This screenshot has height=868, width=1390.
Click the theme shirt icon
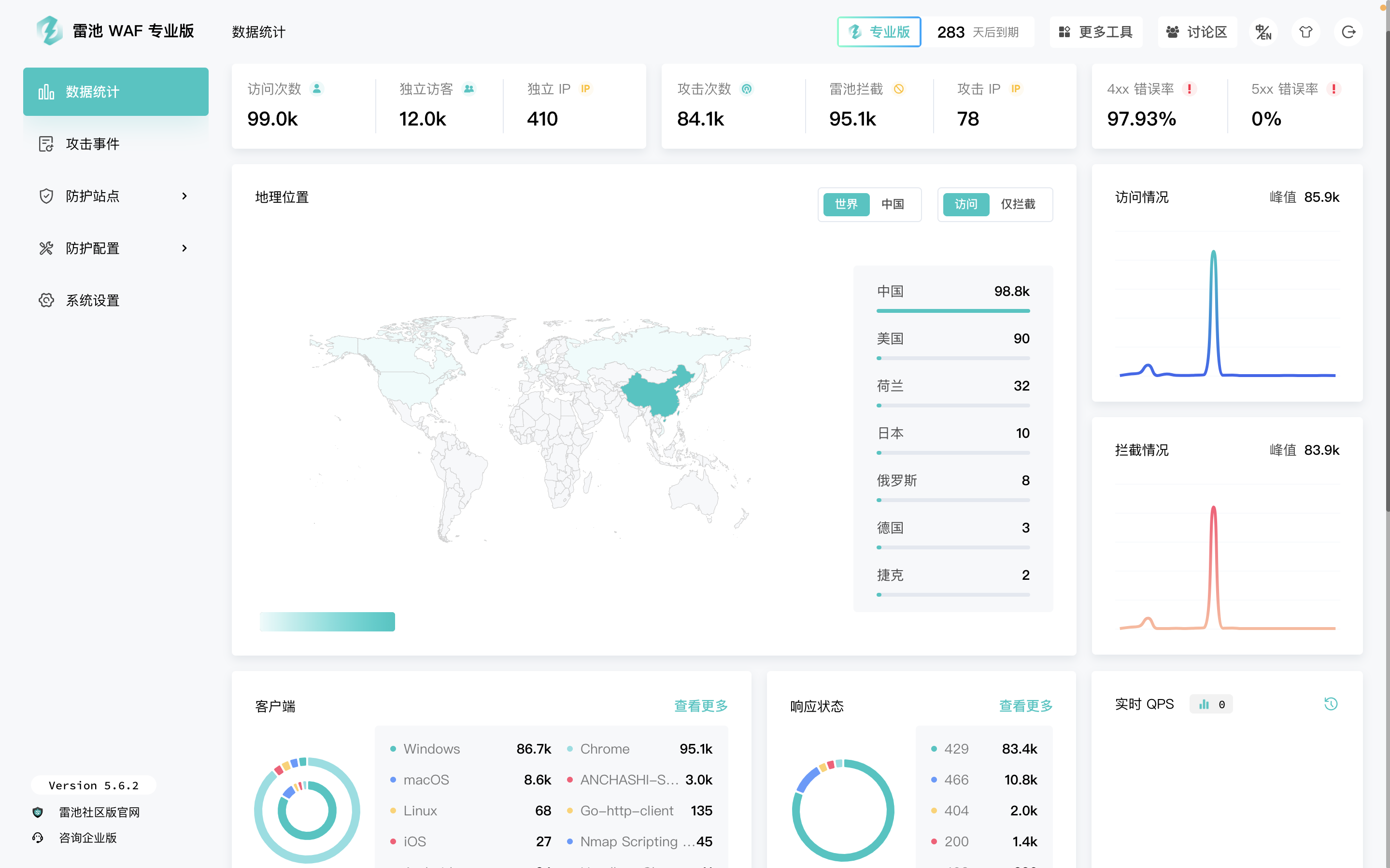pyautogui.click(x=1305, y=32)
